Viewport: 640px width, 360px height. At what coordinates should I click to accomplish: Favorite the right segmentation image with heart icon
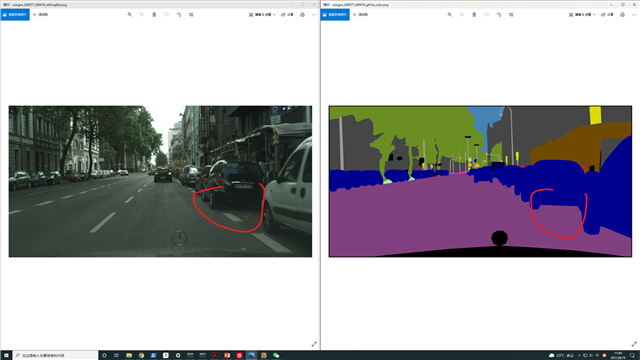pos(487,15)
